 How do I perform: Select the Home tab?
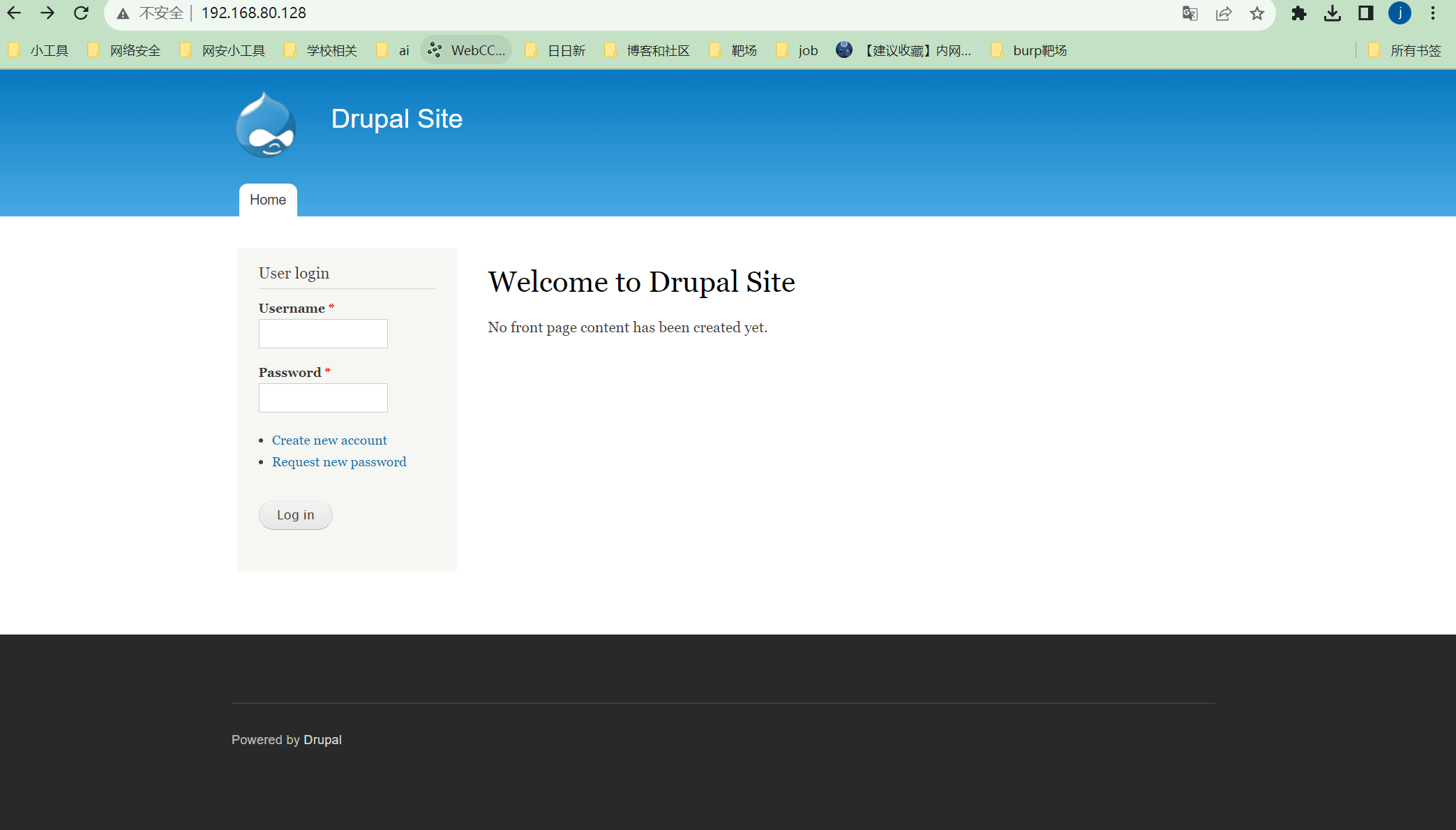point(268,200)
